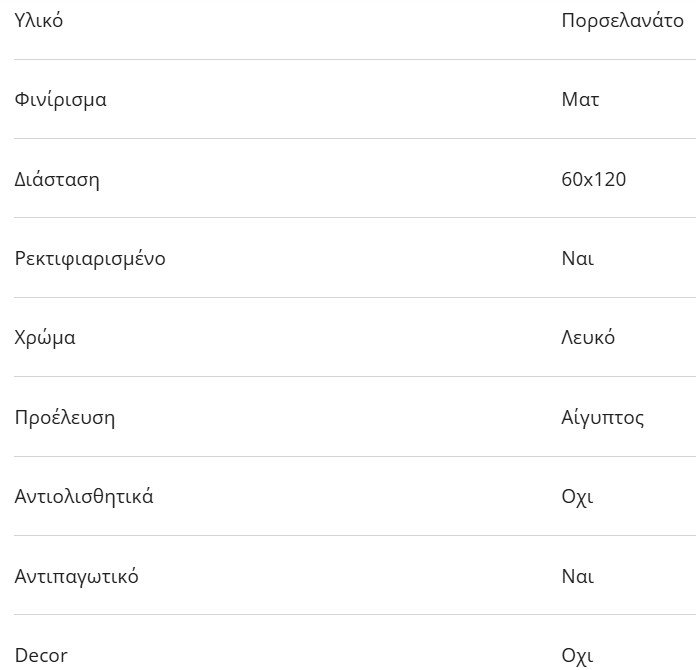The image size is (696, 670).
Task: Click the Αντιολισθητικά label
Action: pyautogui.click(x=84, y=497)
